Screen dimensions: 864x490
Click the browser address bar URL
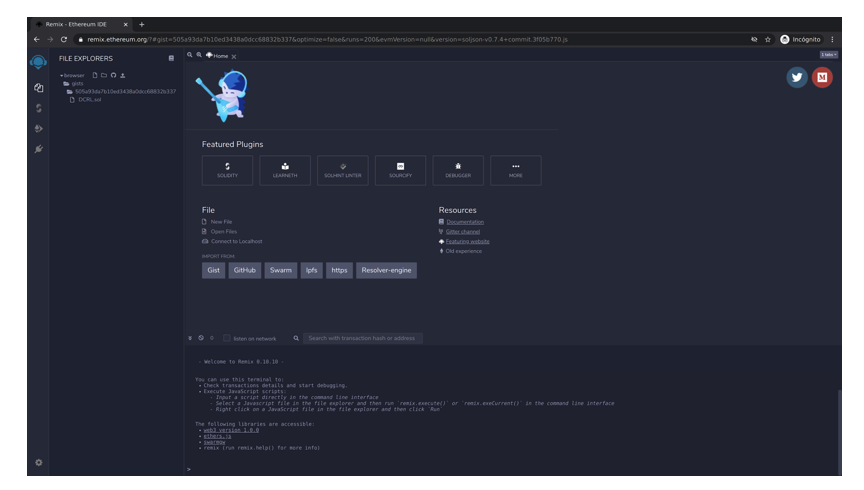[x=327, y=39]
